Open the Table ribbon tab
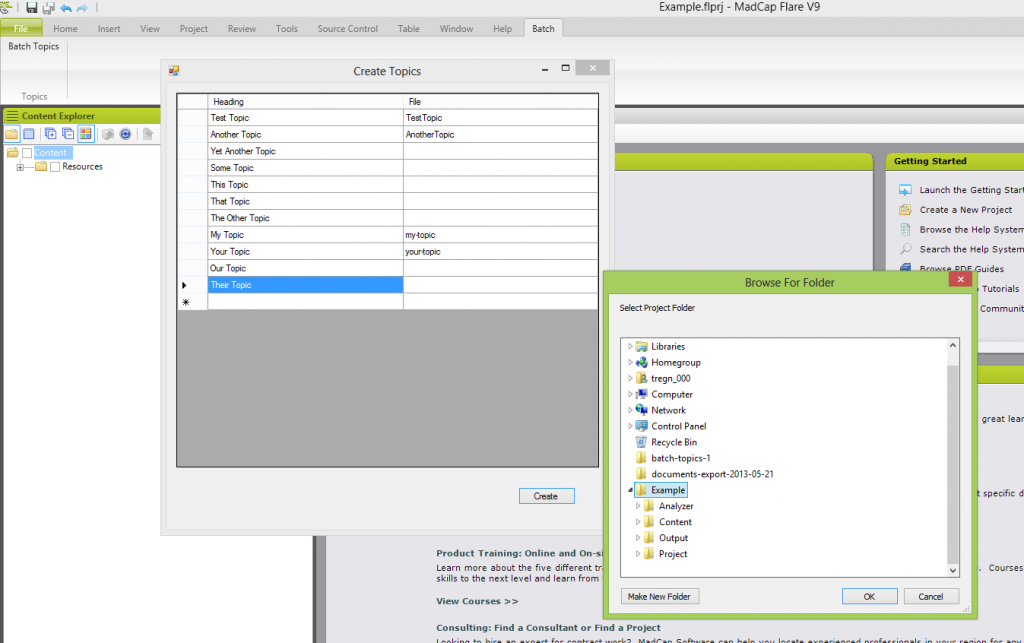 point(408,28)
